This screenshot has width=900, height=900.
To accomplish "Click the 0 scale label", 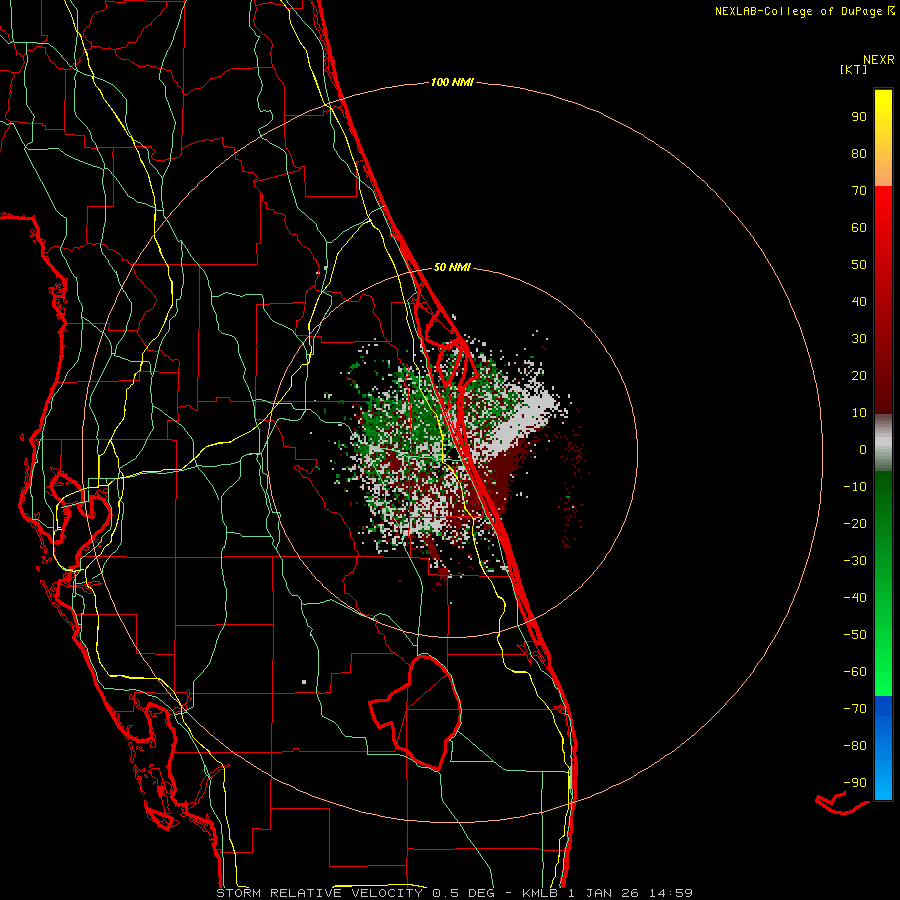I will [863, 449].
